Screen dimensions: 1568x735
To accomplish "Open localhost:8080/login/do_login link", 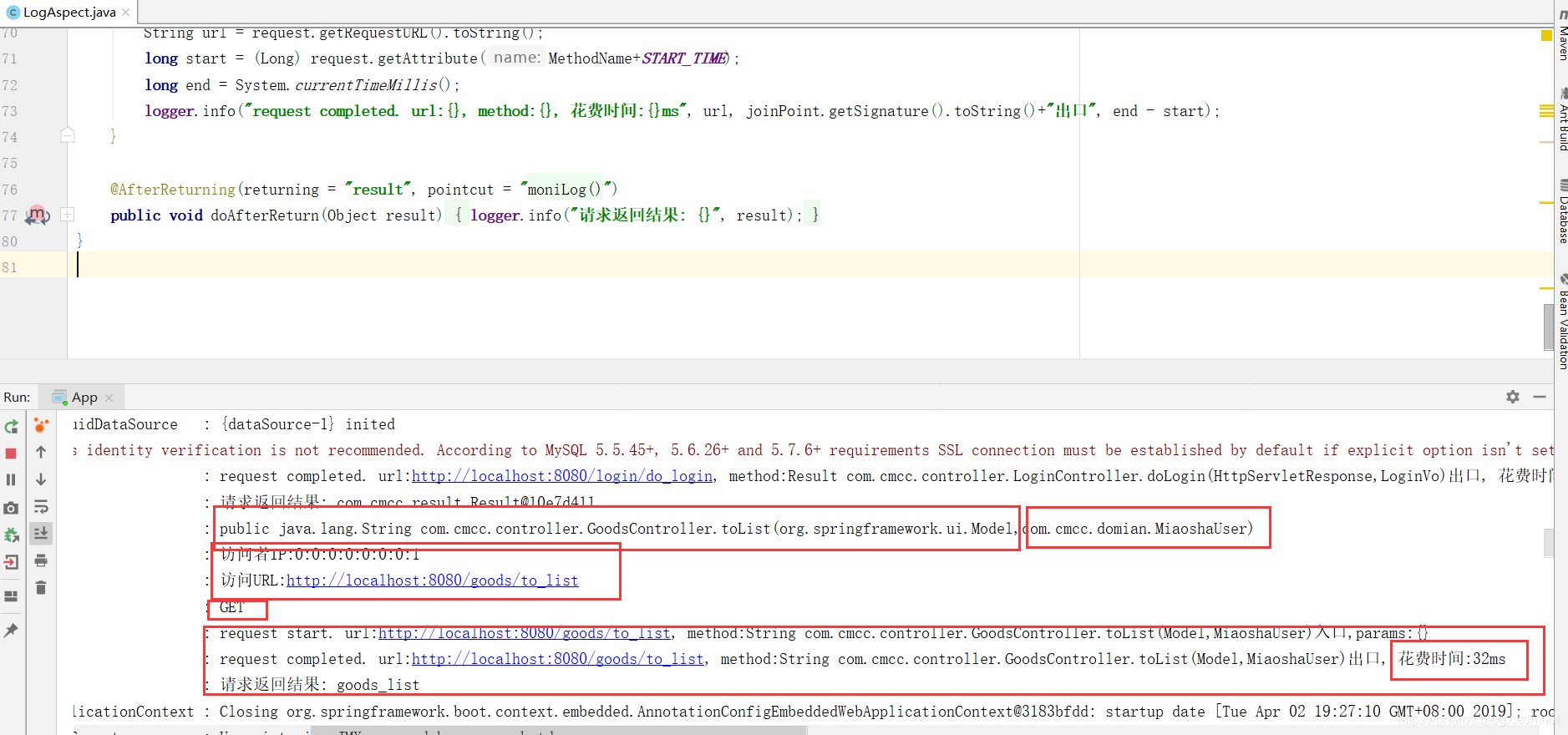I will [562, 475].
